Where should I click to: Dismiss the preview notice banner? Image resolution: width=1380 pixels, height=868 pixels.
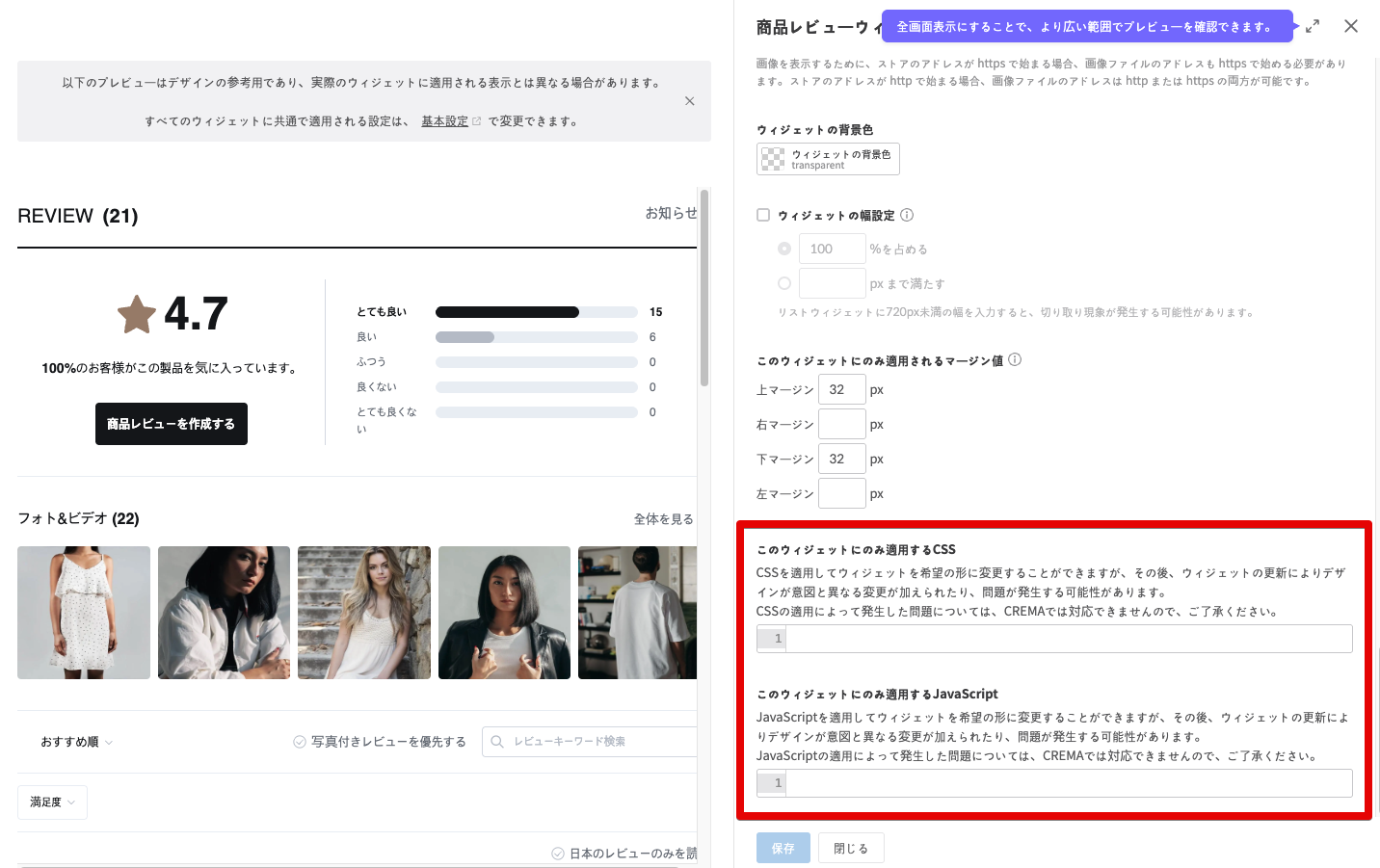coord(689,101)
